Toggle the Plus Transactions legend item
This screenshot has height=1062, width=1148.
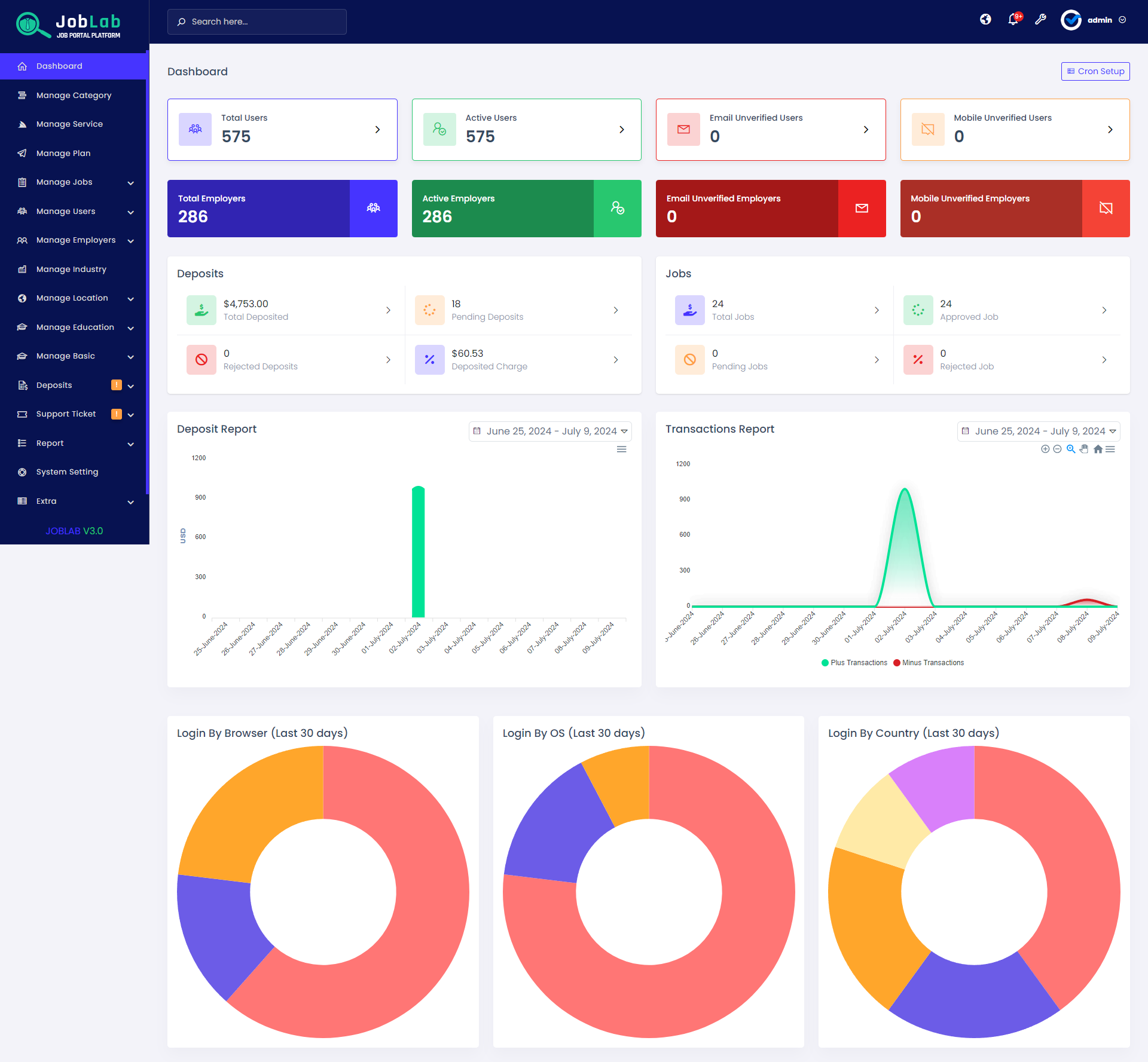[854, 662]
